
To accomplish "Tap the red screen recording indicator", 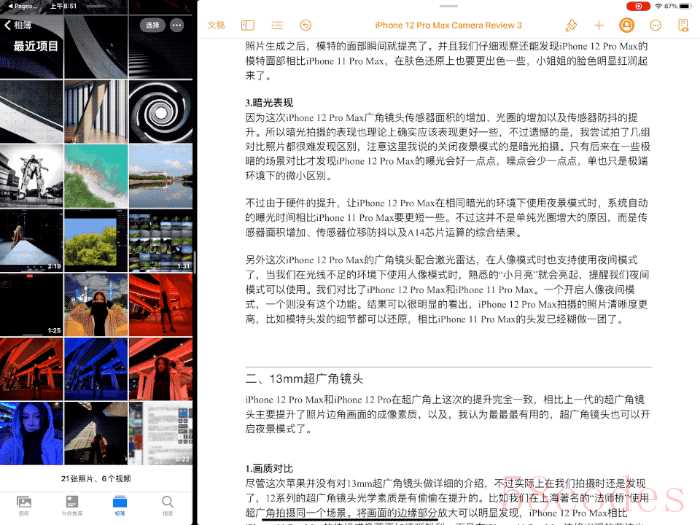I will 638,6.
